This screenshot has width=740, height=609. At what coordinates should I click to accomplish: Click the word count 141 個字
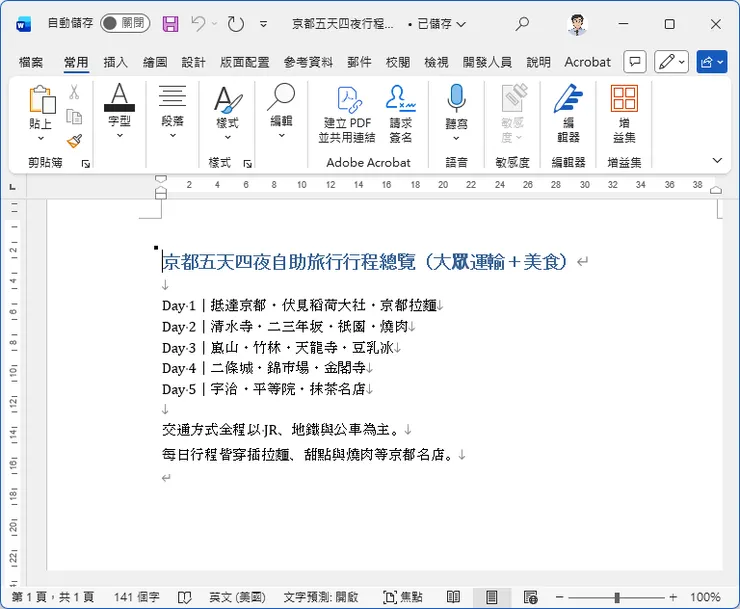coord(136,597)
